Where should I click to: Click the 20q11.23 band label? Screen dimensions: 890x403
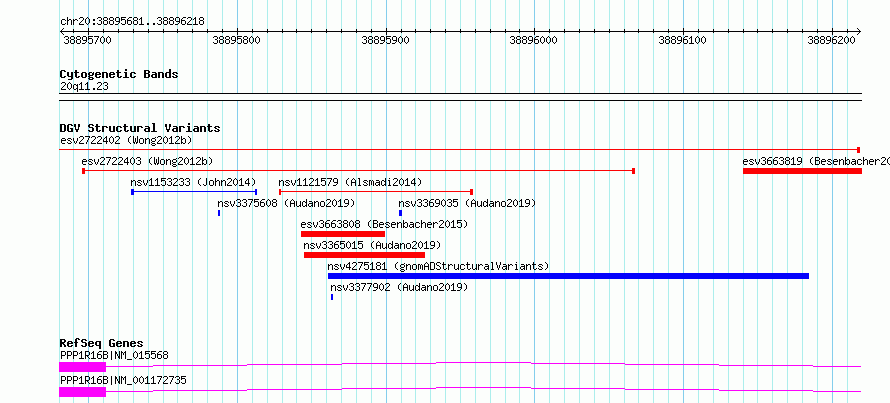pyautogui.click(x=84, y=87)
